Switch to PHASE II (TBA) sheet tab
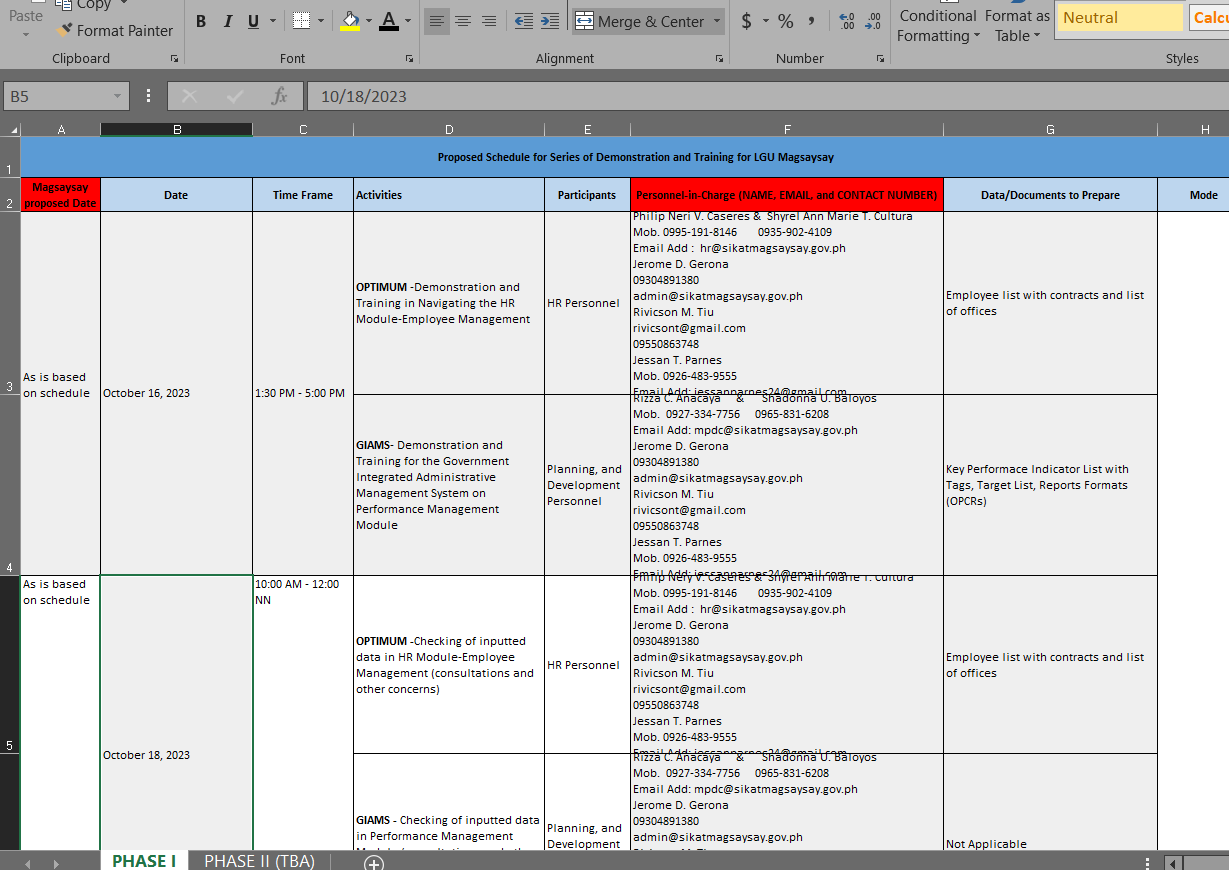1229x870 pixels. point(259,861)
